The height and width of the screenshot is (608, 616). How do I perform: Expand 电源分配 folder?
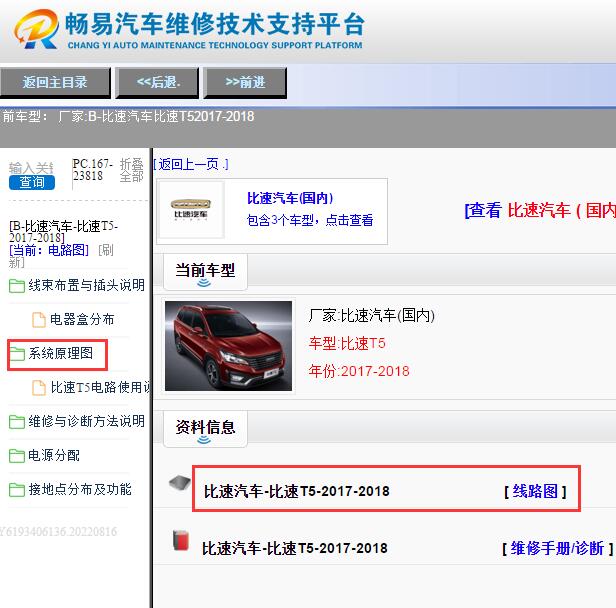pos(54,455)
